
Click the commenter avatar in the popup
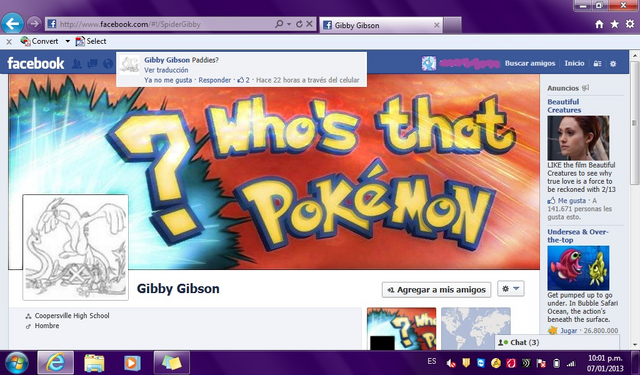(130, 65)
